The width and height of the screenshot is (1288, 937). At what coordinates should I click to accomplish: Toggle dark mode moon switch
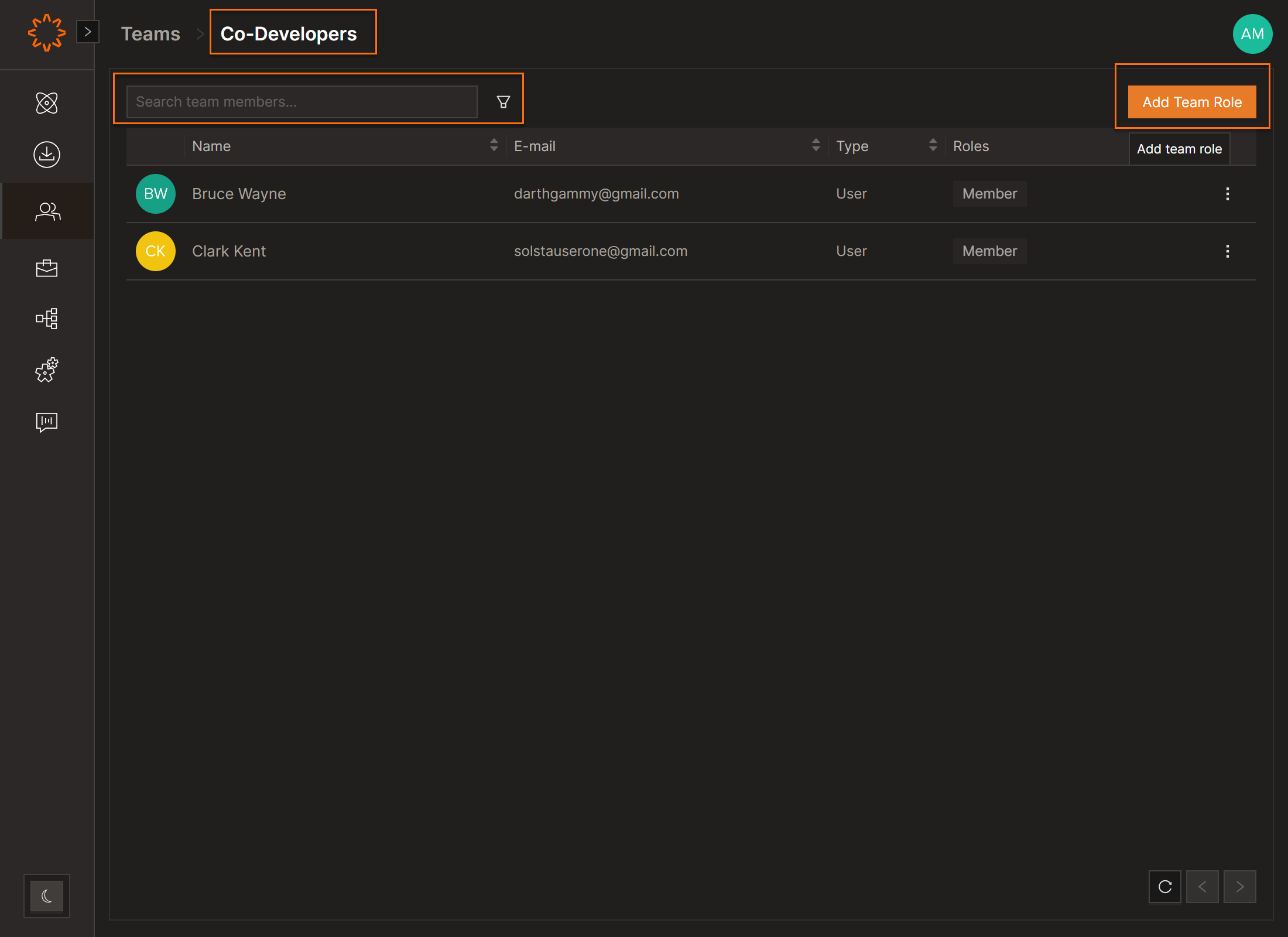pos(47,895)
